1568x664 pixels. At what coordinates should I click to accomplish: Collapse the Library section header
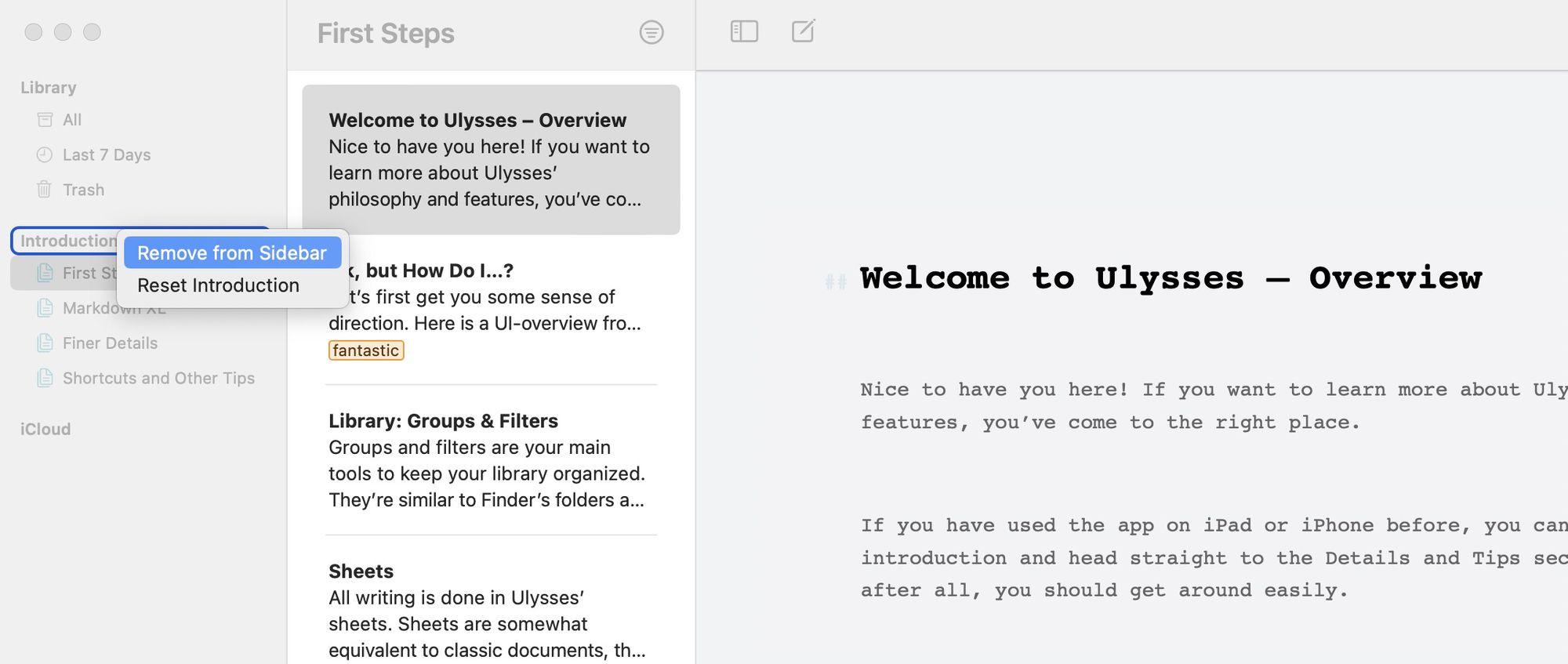[x=49, y=88]
